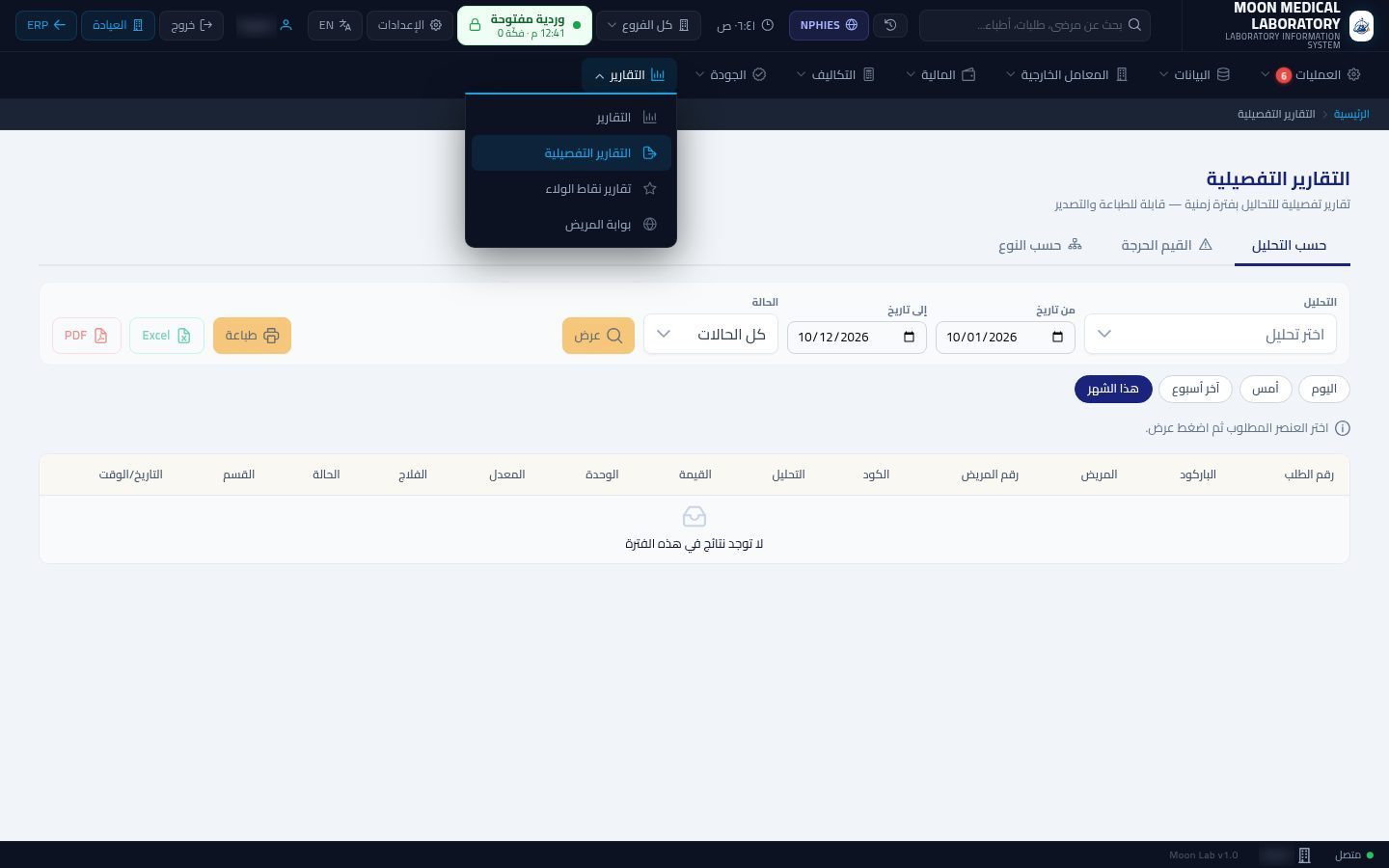Select التقارير التفصيلية in the dropdown menu
The width and height of the screenshot is (1389, 868).
pos(571,153)
